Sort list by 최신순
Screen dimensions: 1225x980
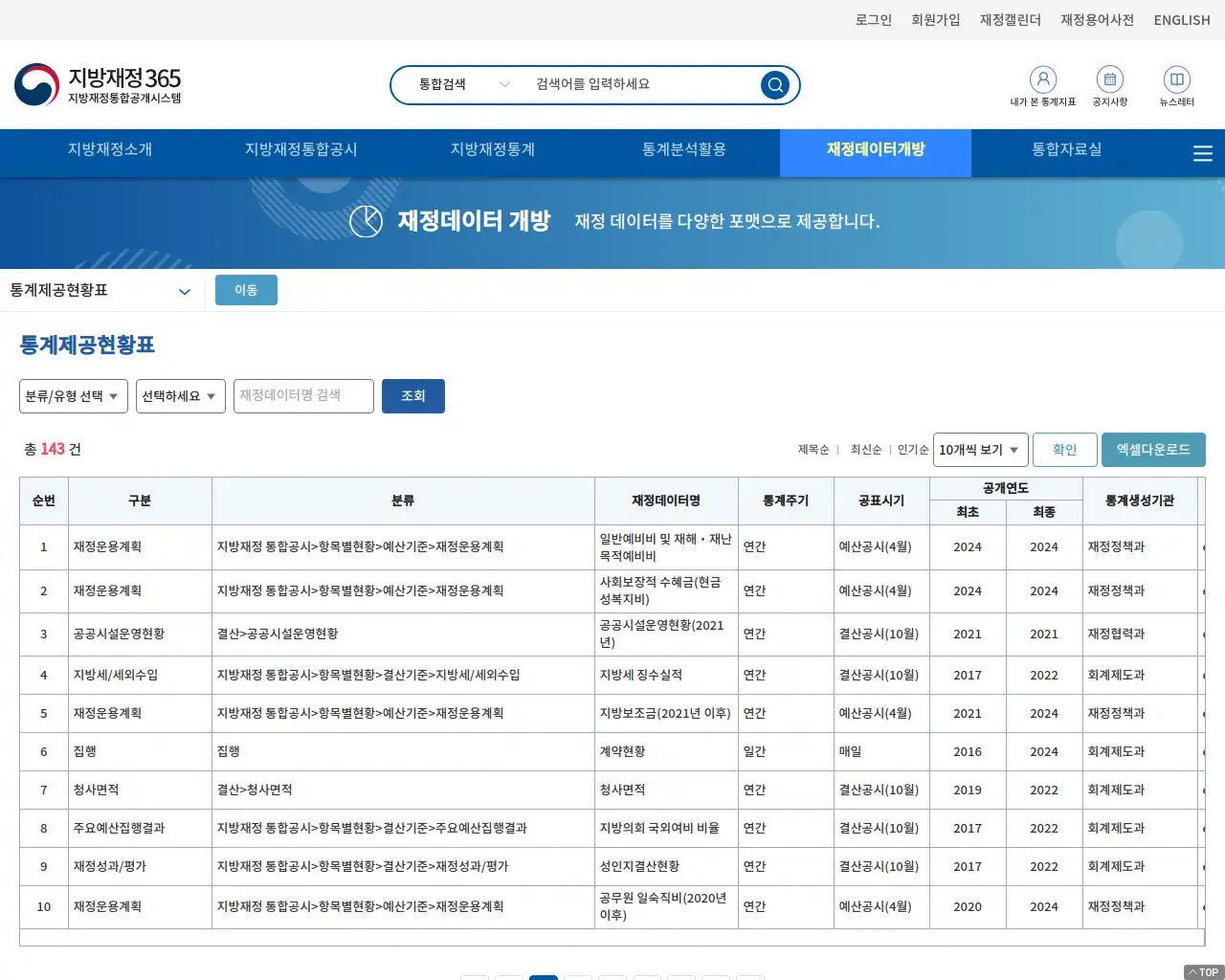866,450
